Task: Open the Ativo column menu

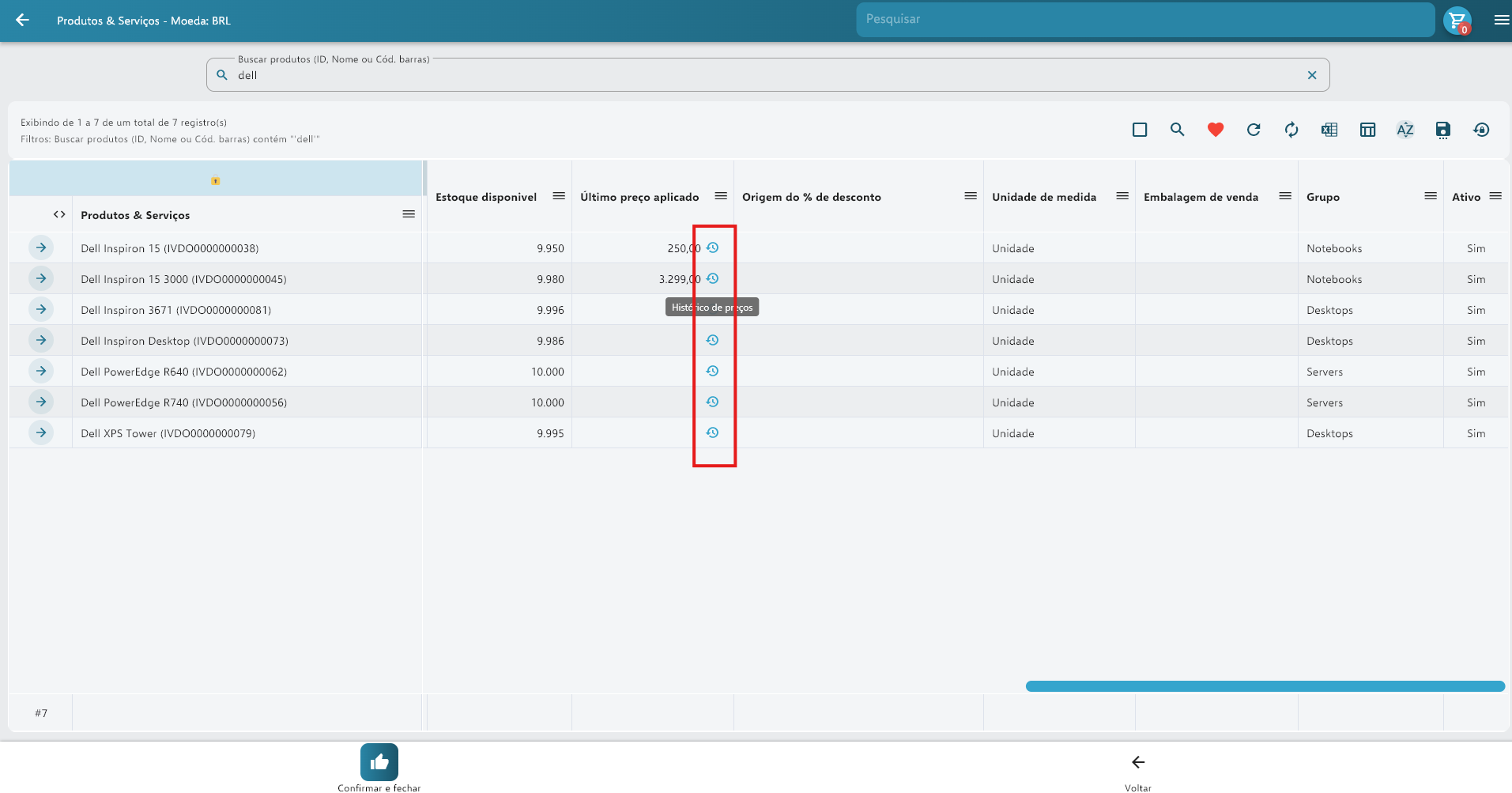Action: [1495, 196]
